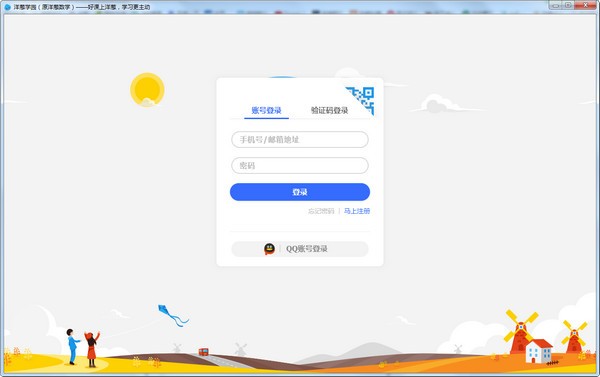Focus the 手机号/邮箱地址 input field
Screen dimensions: 600x377
pos(300,140)
